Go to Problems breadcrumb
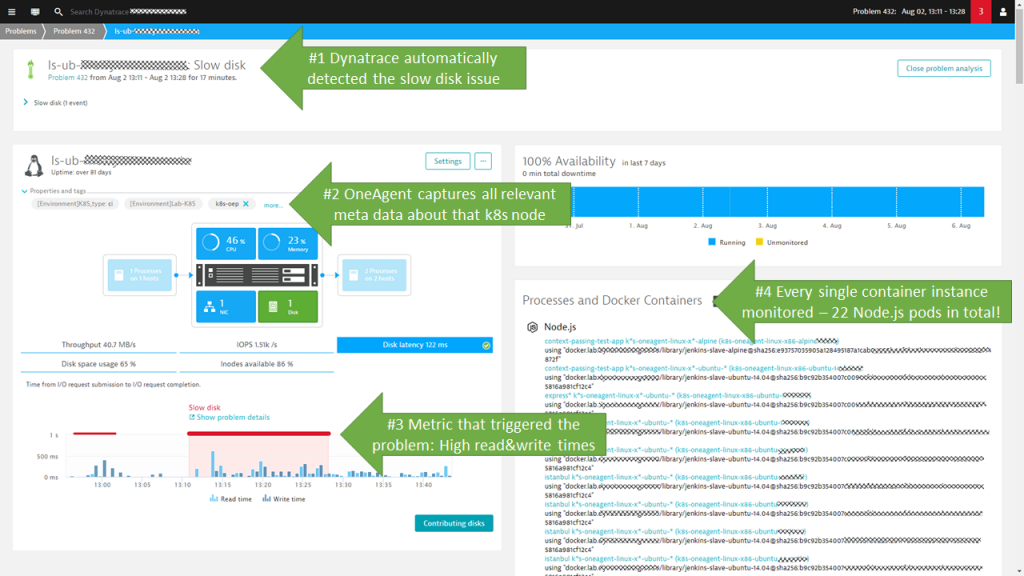The image size is (1024, 576). pos(21,31)
